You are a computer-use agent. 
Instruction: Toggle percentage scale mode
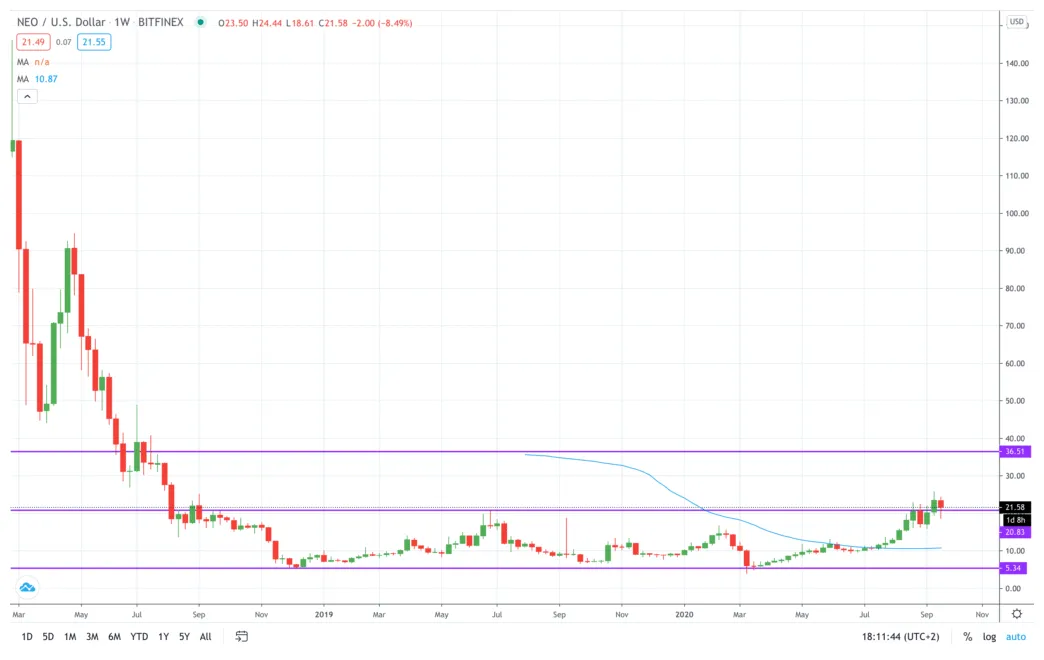coord(966,636)
